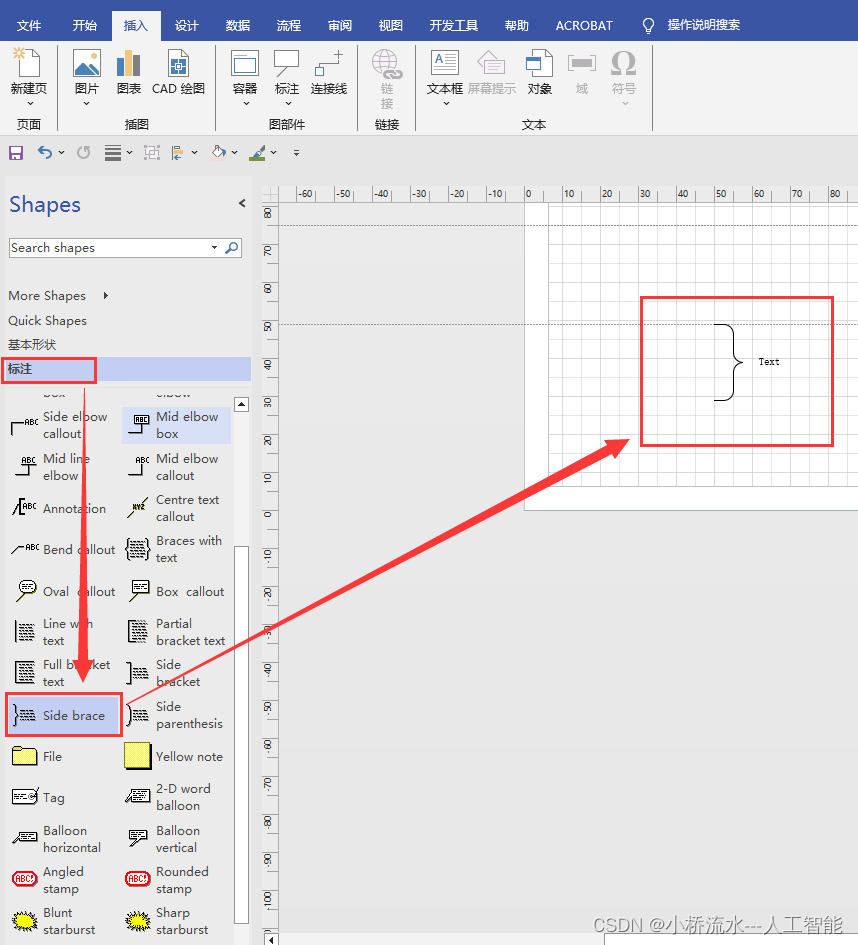The image size is (858, 945).
Task: Open the line color pen tool
Action: [257, 152]
